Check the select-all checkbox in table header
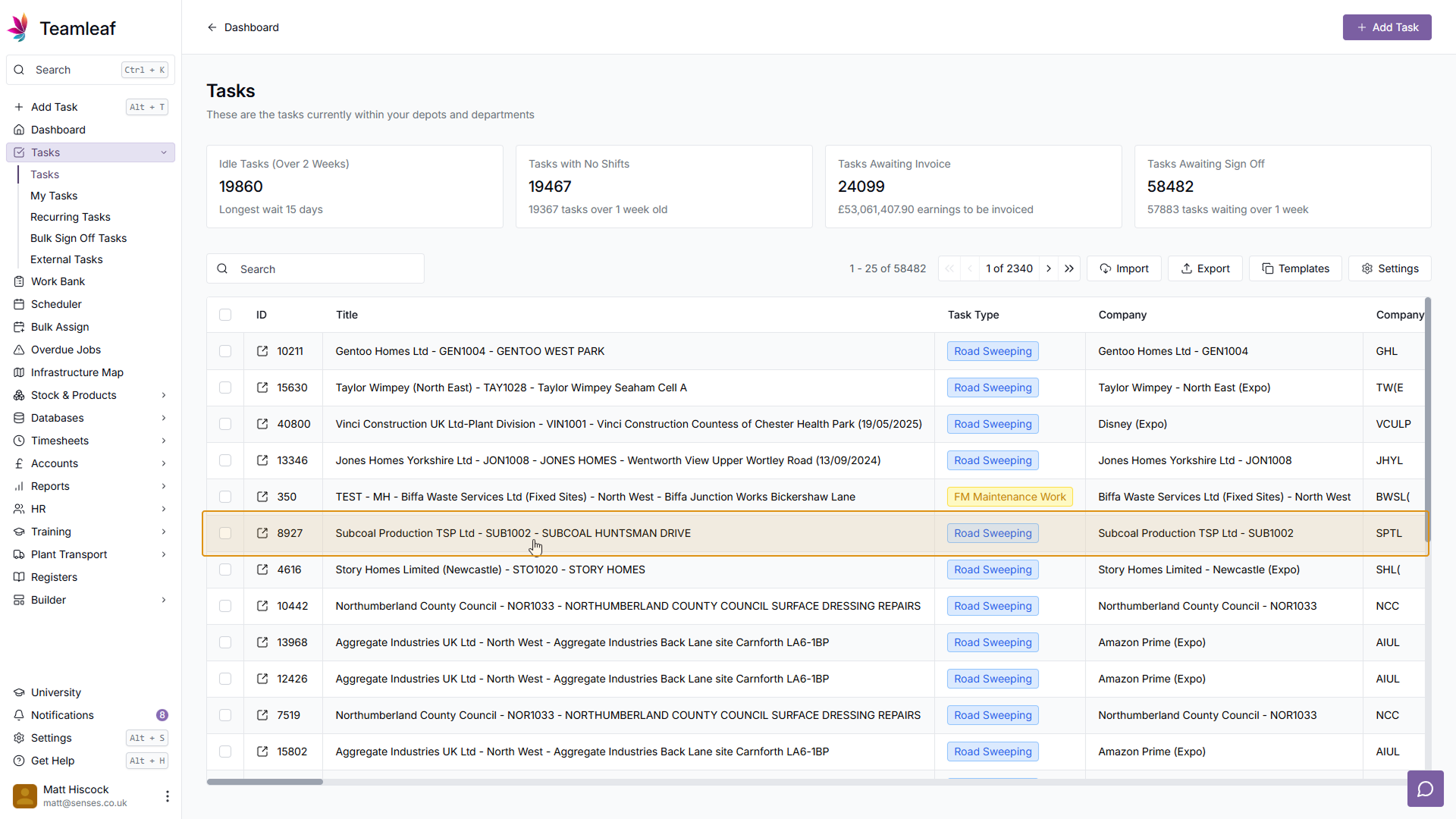 (225, 315)
